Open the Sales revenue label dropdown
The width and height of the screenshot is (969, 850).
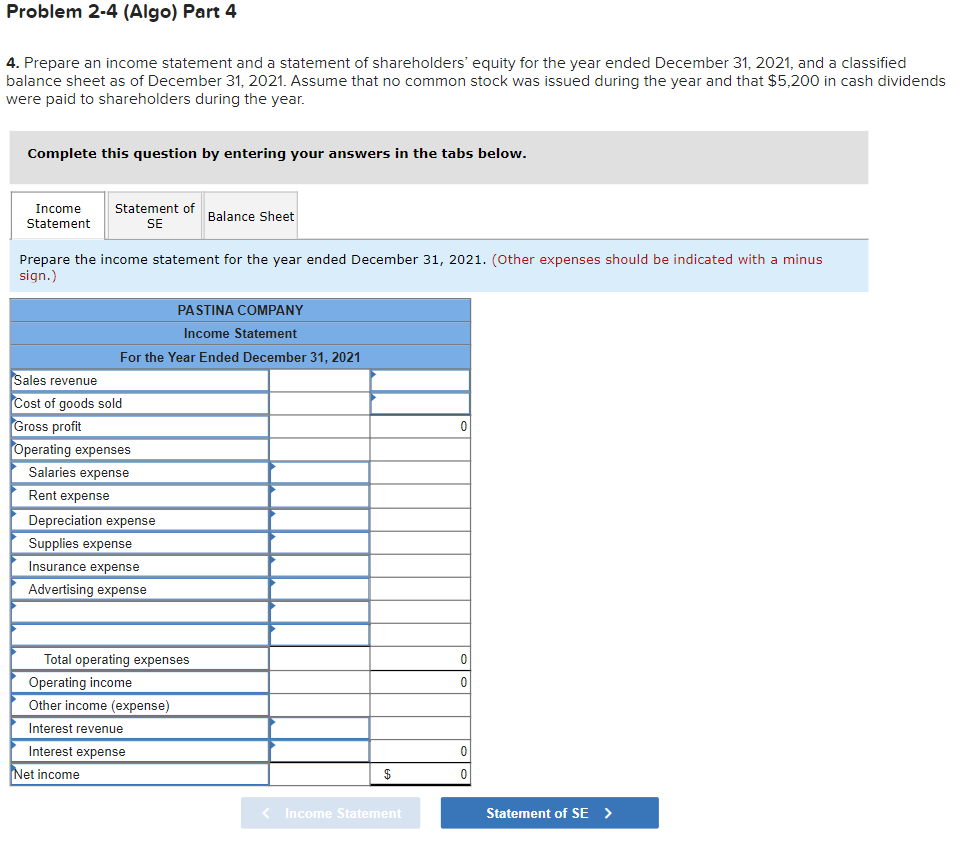pos(139,380)
